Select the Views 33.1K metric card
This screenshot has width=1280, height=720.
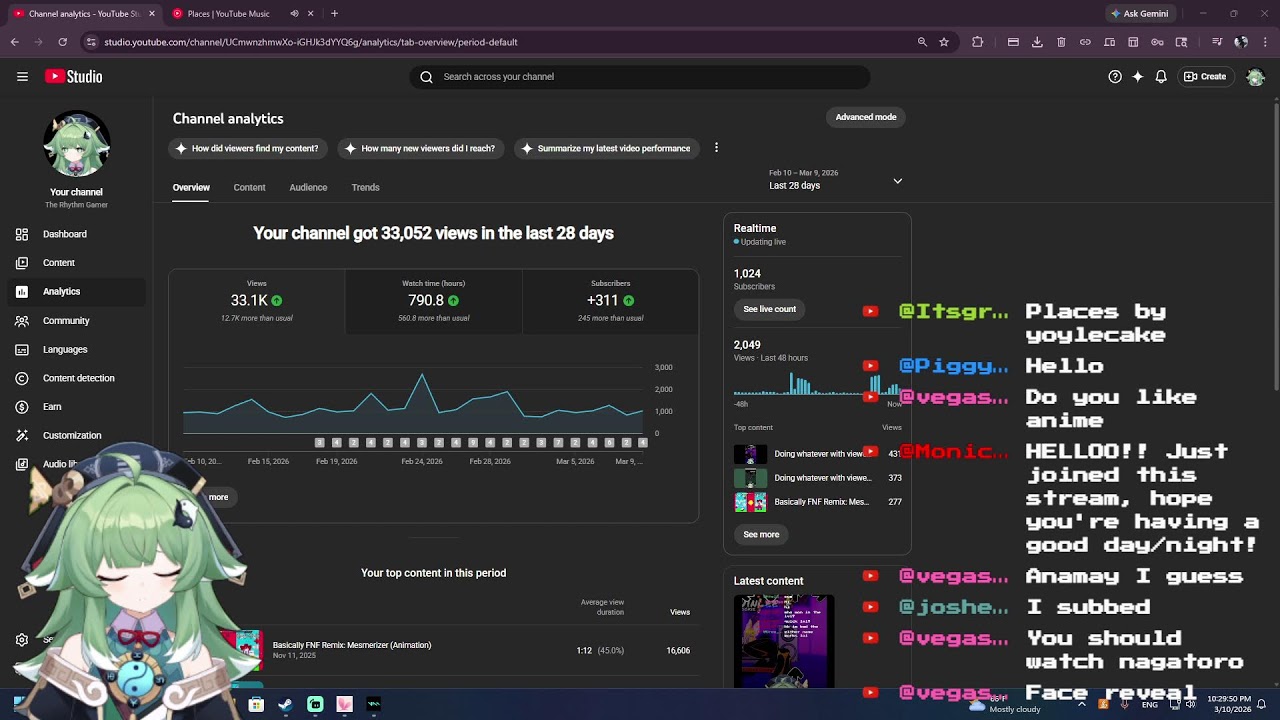click(x=257, y=301)
